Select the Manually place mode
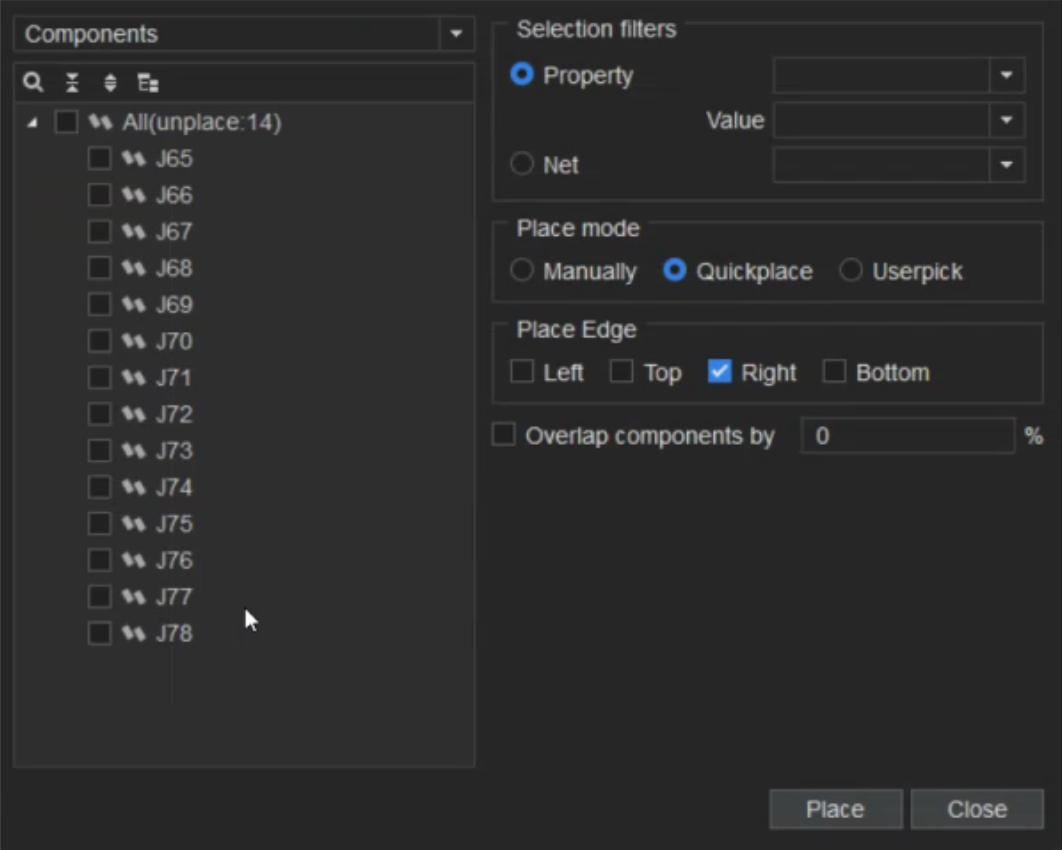Image resolution: width=1062 pixels, height=850 pixels. point(522,271)
